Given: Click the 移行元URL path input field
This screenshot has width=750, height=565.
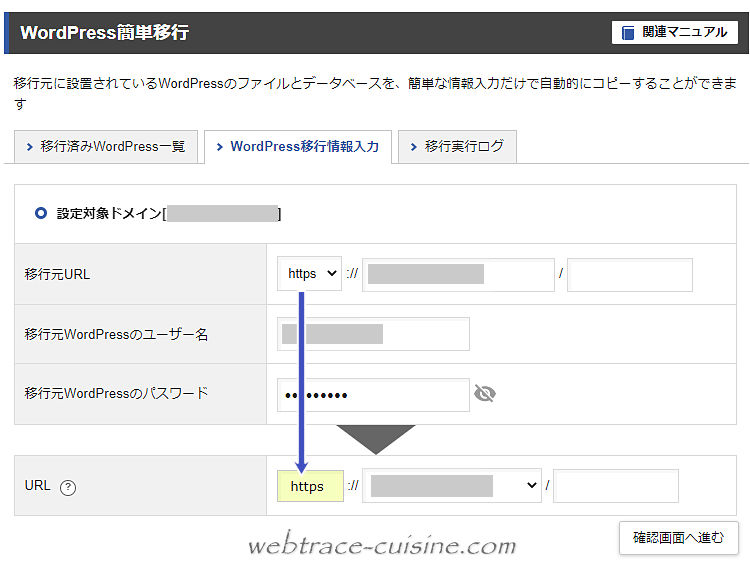Looking at the screenshot, I should click(x=629, y=275).
